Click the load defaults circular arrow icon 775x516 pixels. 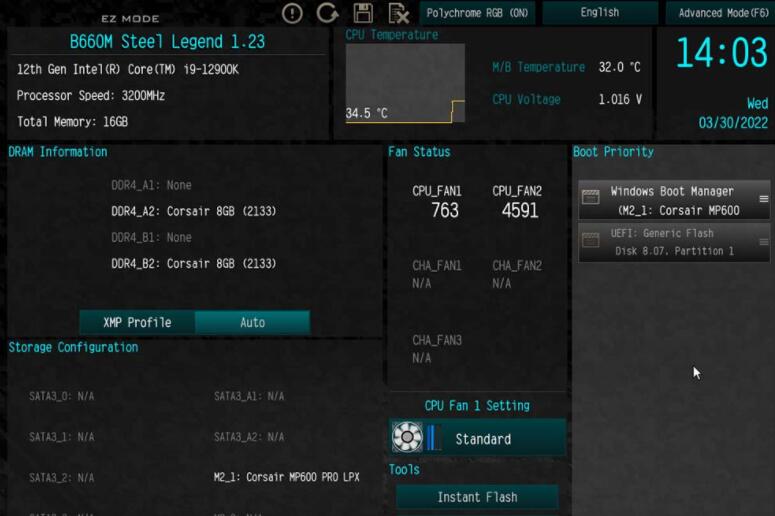point(327,13)
